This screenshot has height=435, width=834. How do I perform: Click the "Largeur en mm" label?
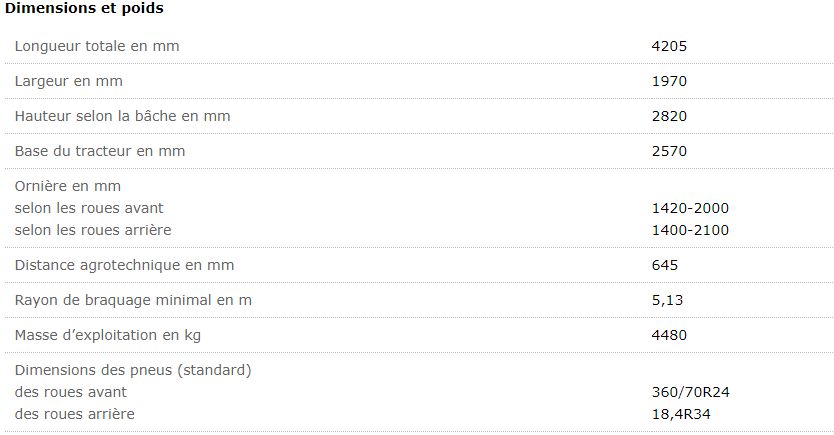pos(69,81)
